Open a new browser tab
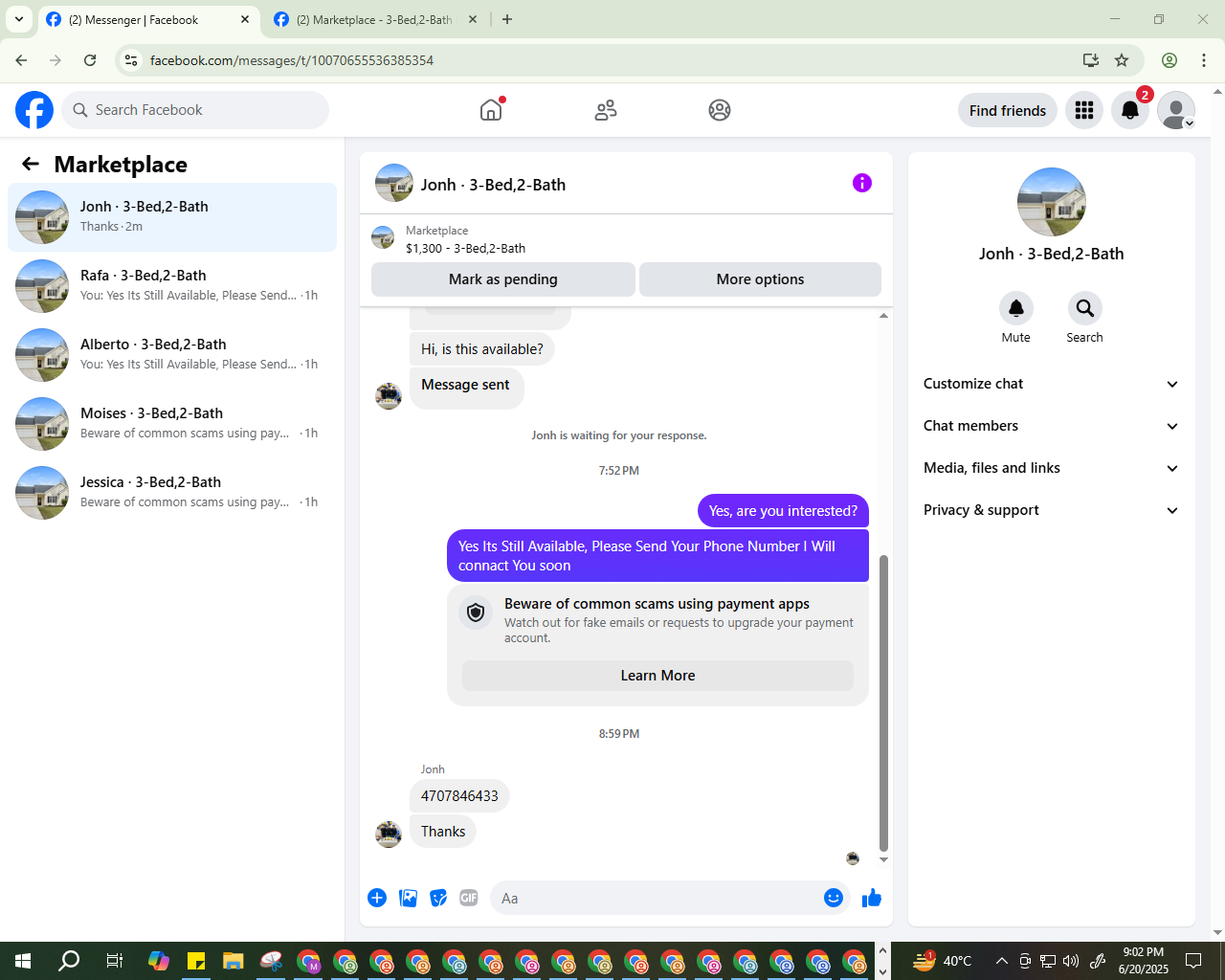This screenshot has height=980, width=1225. tap(507, 19)
